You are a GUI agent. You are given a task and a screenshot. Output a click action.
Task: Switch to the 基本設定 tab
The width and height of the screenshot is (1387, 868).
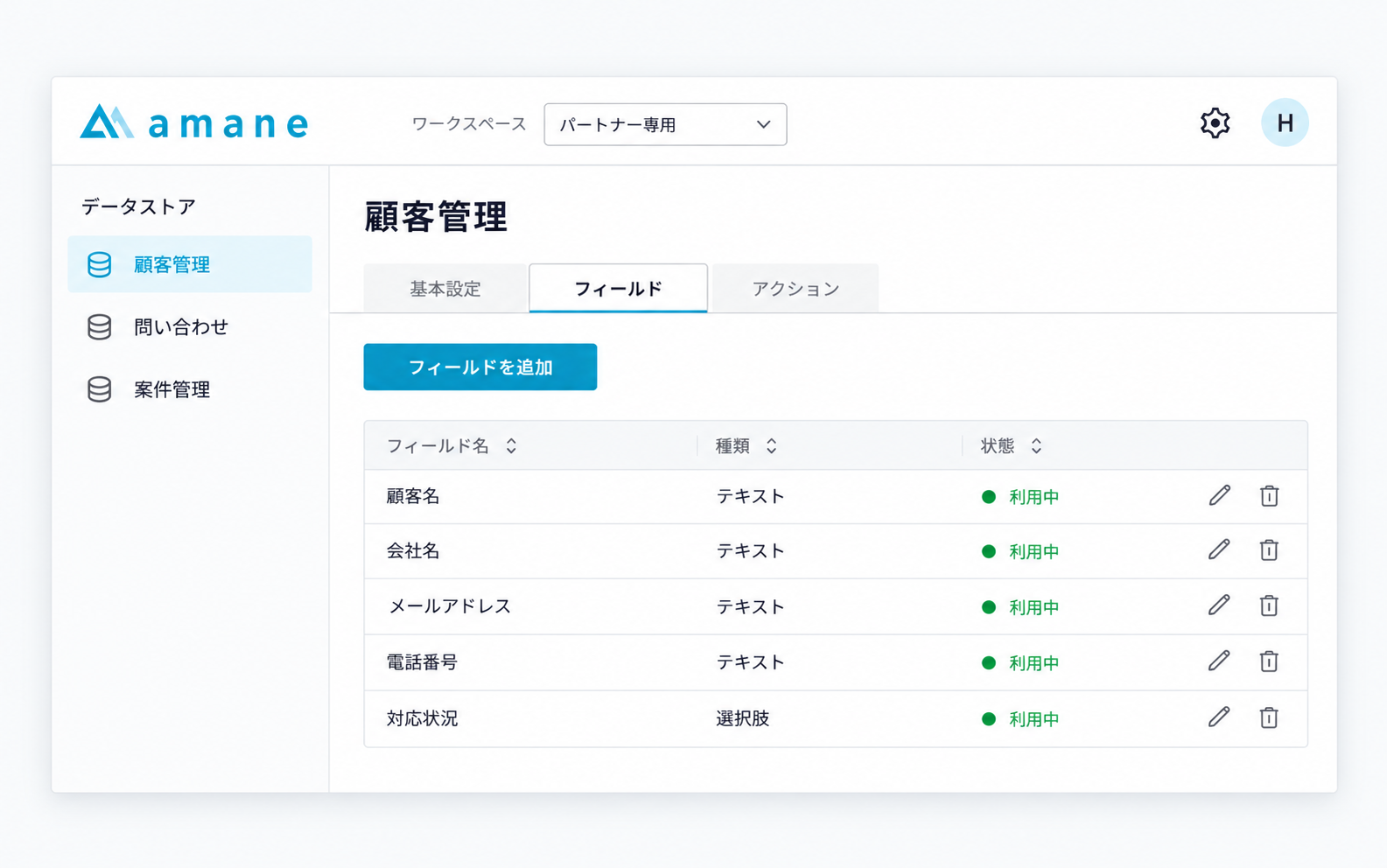pyautogui.click(x=445, y=288)
